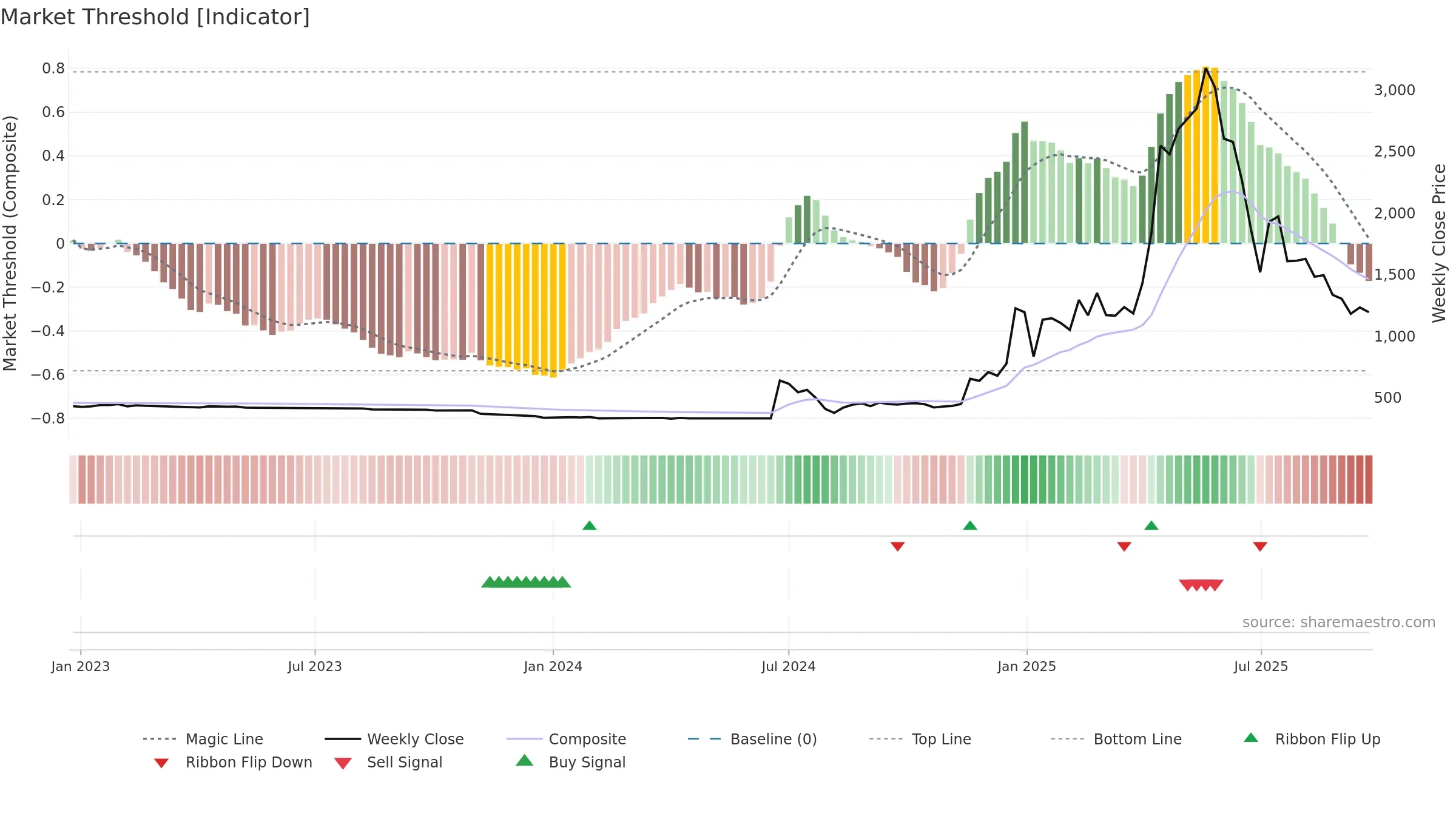Click the 3,000 right axis price label

point(1395,90)
